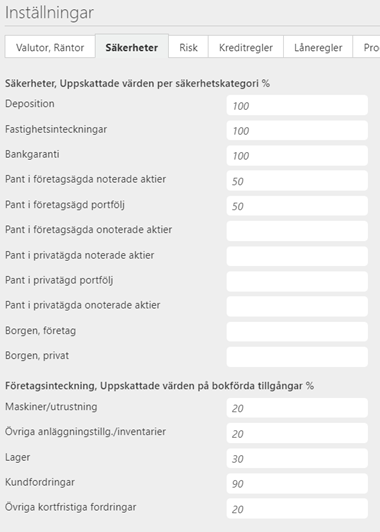Click Övriga kortfristiga fordringar input field
The height and width of the screenshot is (532, 380).
[297, 509]
